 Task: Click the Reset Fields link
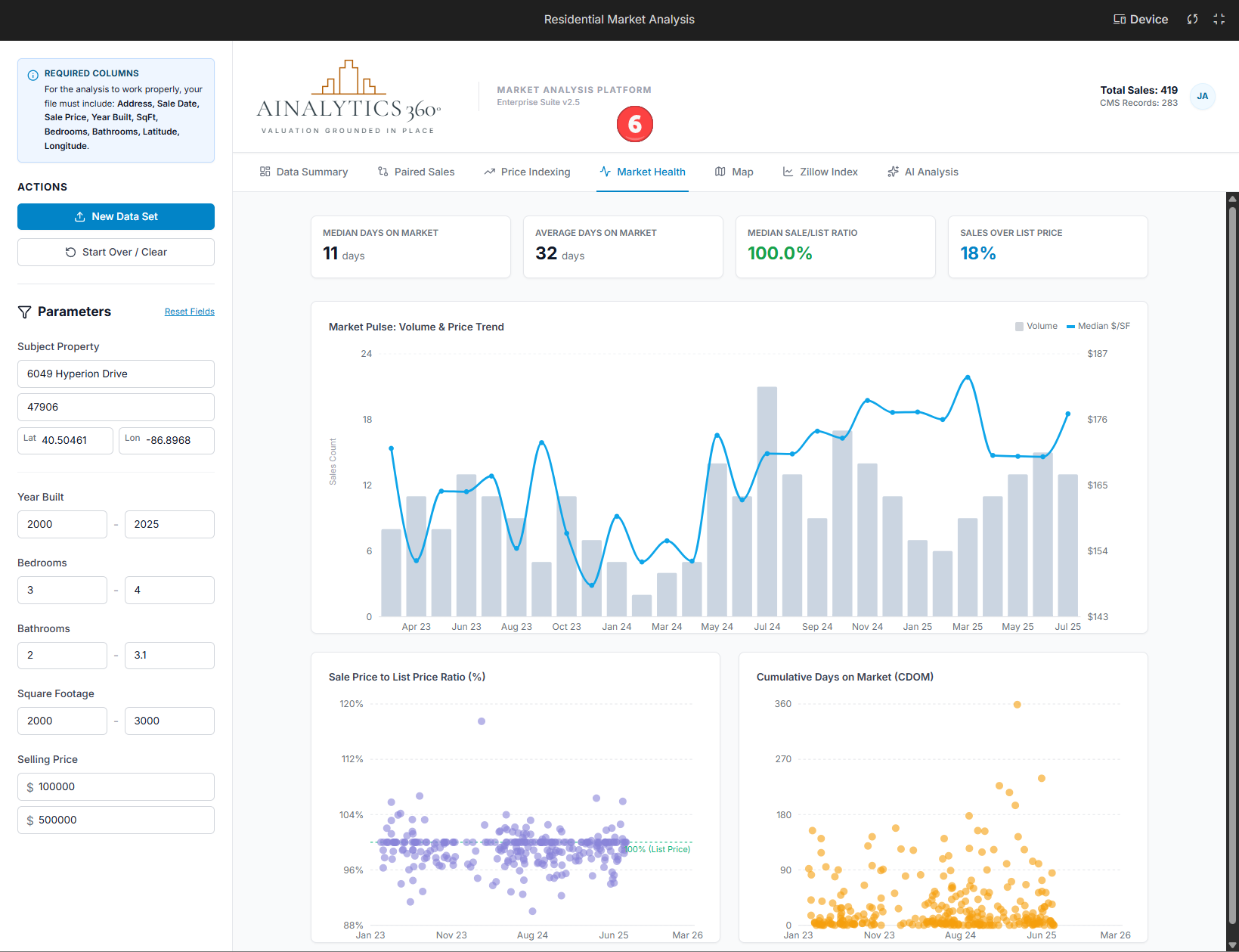189,311
